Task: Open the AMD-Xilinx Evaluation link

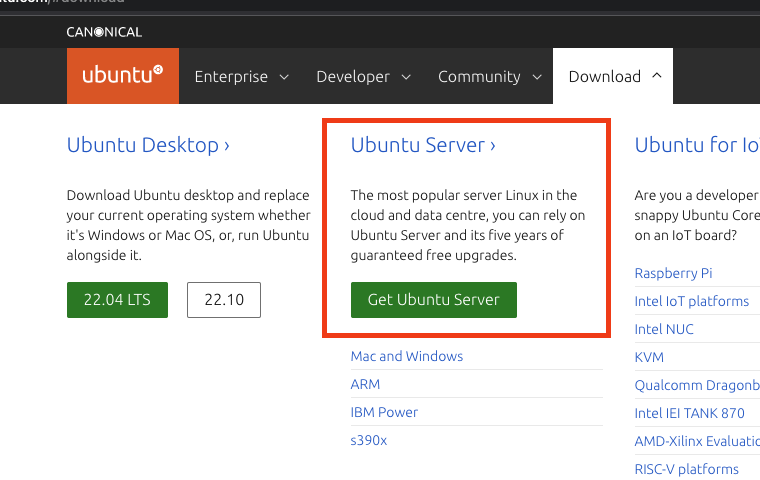Action: [697, 441]
